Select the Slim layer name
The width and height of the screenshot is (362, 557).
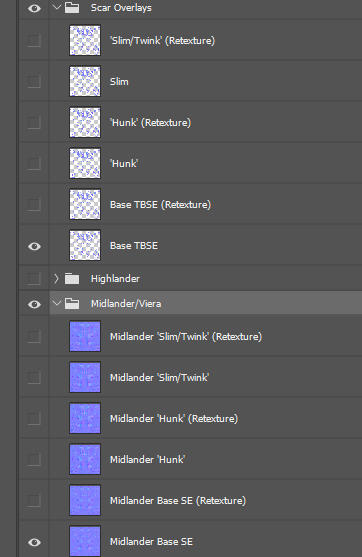[x=119, y=82]
